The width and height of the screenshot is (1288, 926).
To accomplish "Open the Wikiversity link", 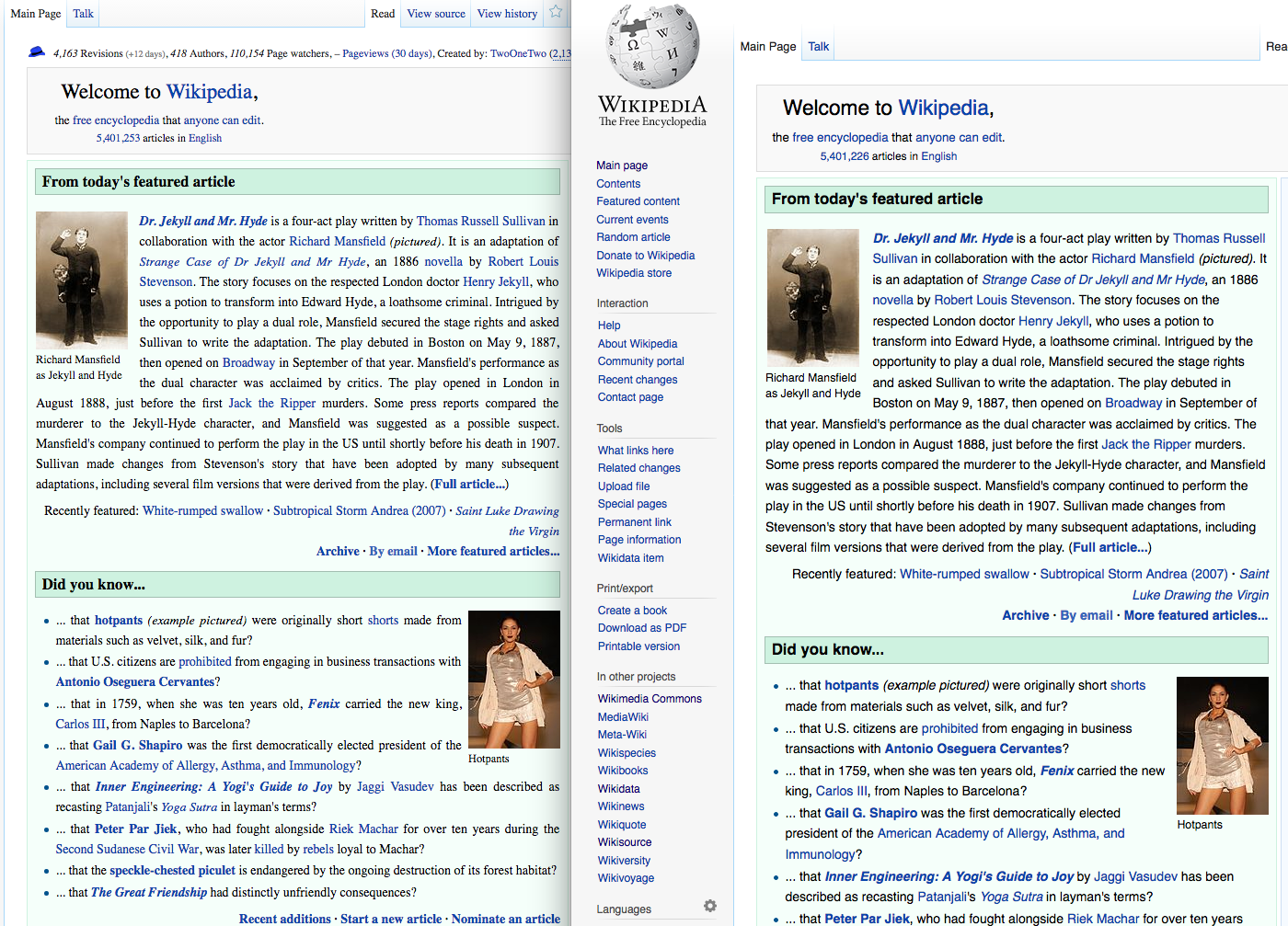I will tap(624, 861).
